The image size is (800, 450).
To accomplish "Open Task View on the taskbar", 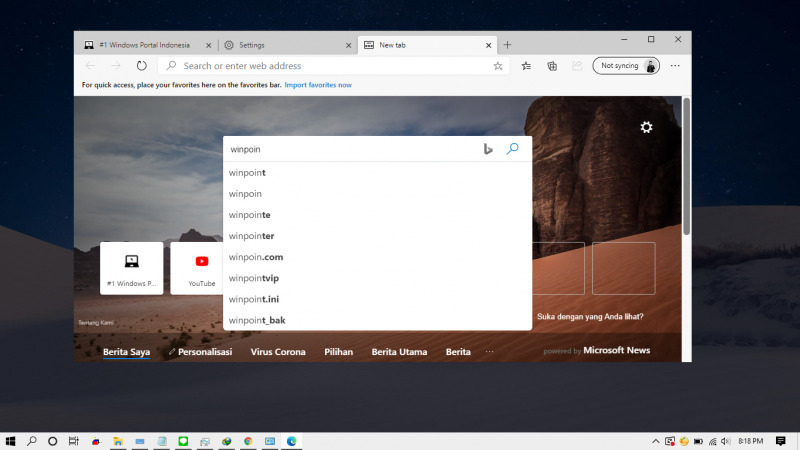I will pos(74,441).
